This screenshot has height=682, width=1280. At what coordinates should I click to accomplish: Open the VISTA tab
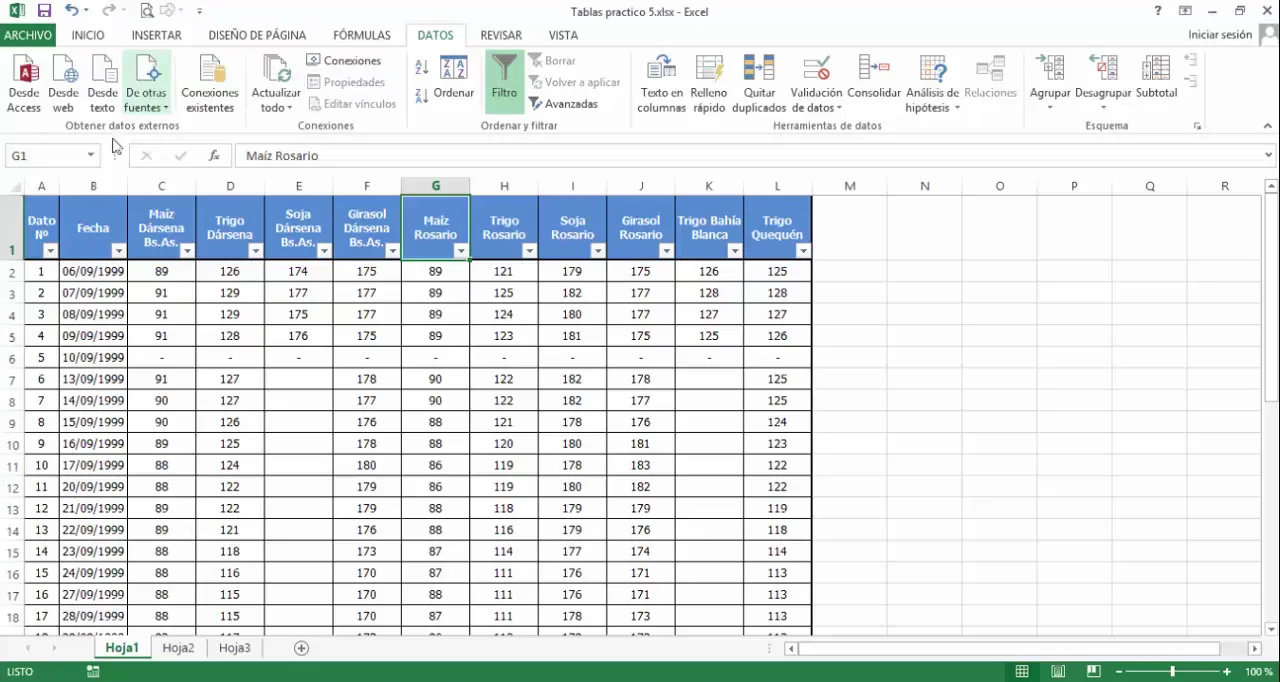tap(563, 35)
